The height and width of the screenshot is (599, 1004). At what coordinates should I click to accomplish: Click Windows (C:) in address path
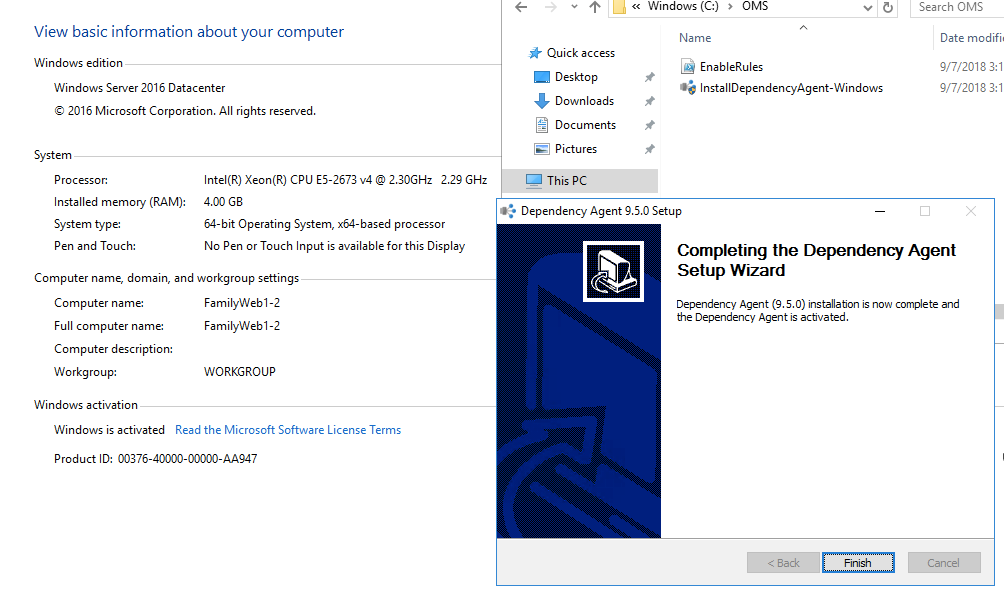(683, 6)
